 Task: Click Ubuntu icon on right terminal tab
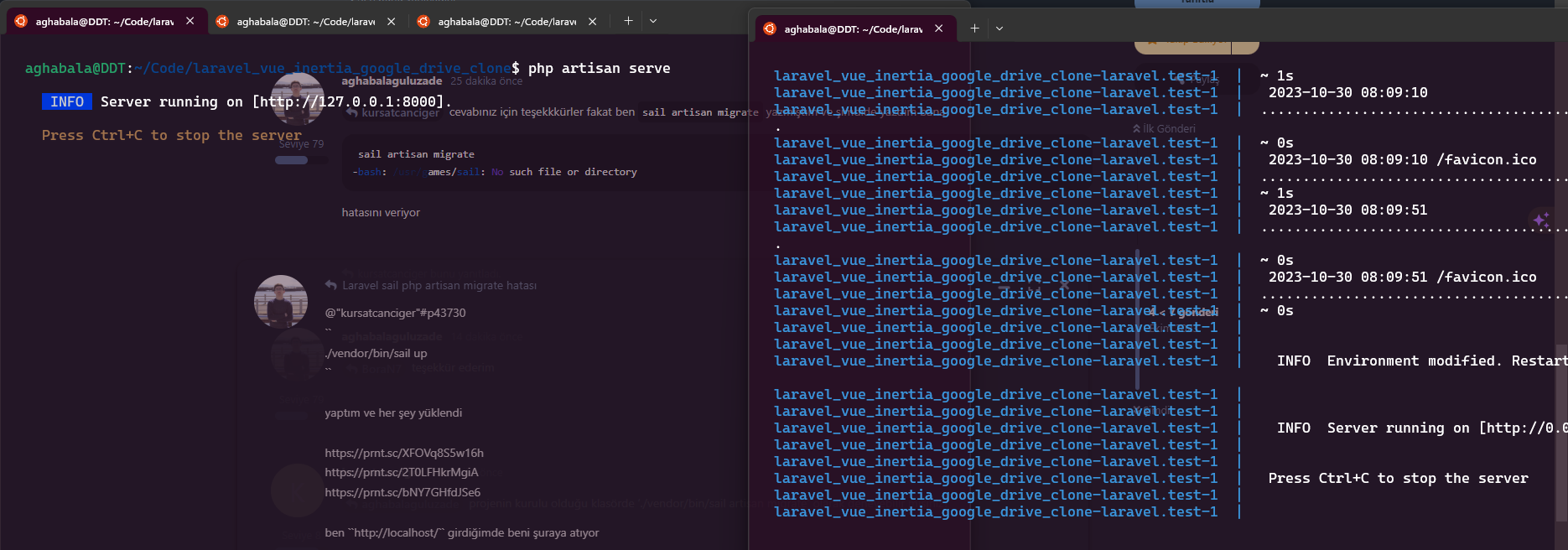click(x=770, y=29)
